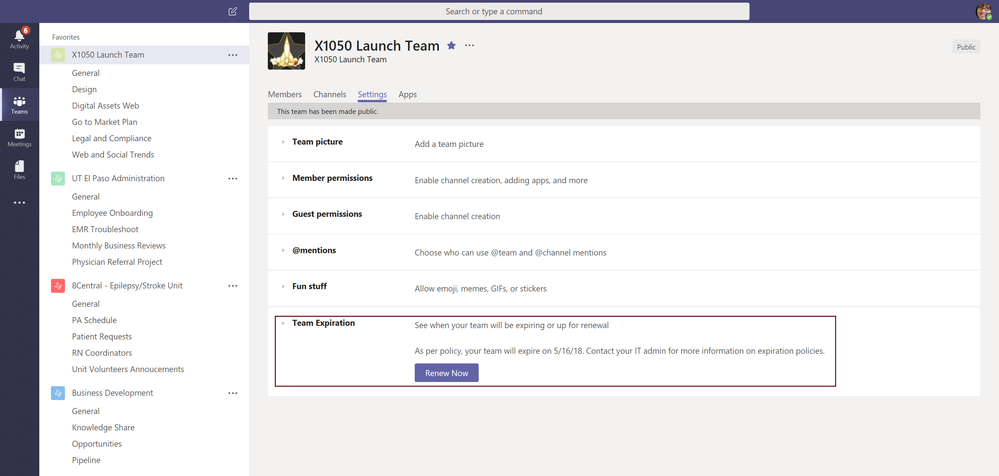Open more options for UT El Paso Administration
Viewport: 999px width, 476px height.
coord(233,178)
